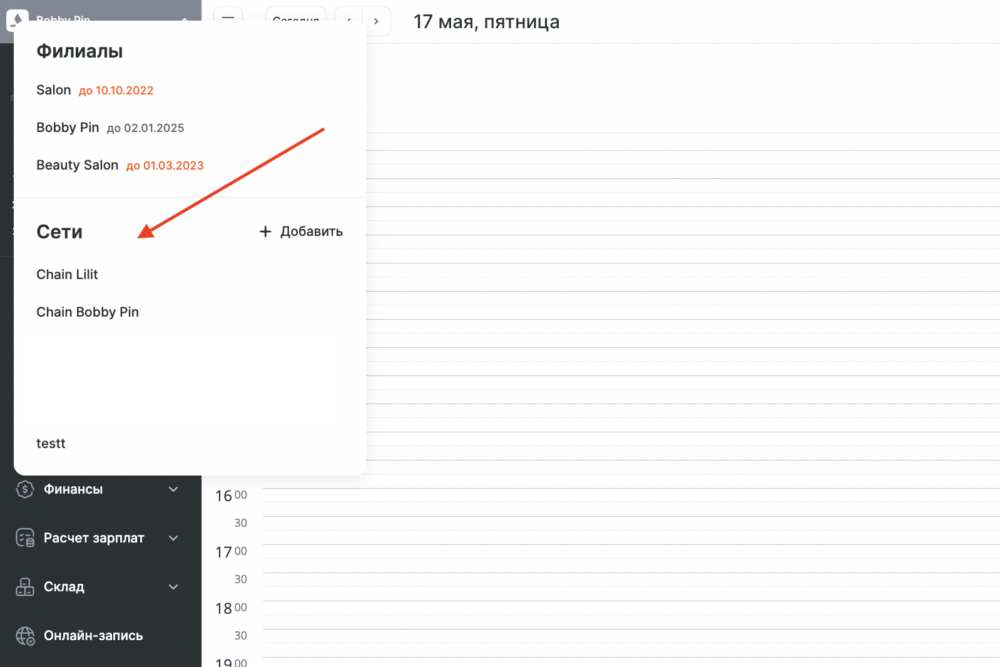
Task: Click the 18:00 time label
Action: tap(231, 608)
